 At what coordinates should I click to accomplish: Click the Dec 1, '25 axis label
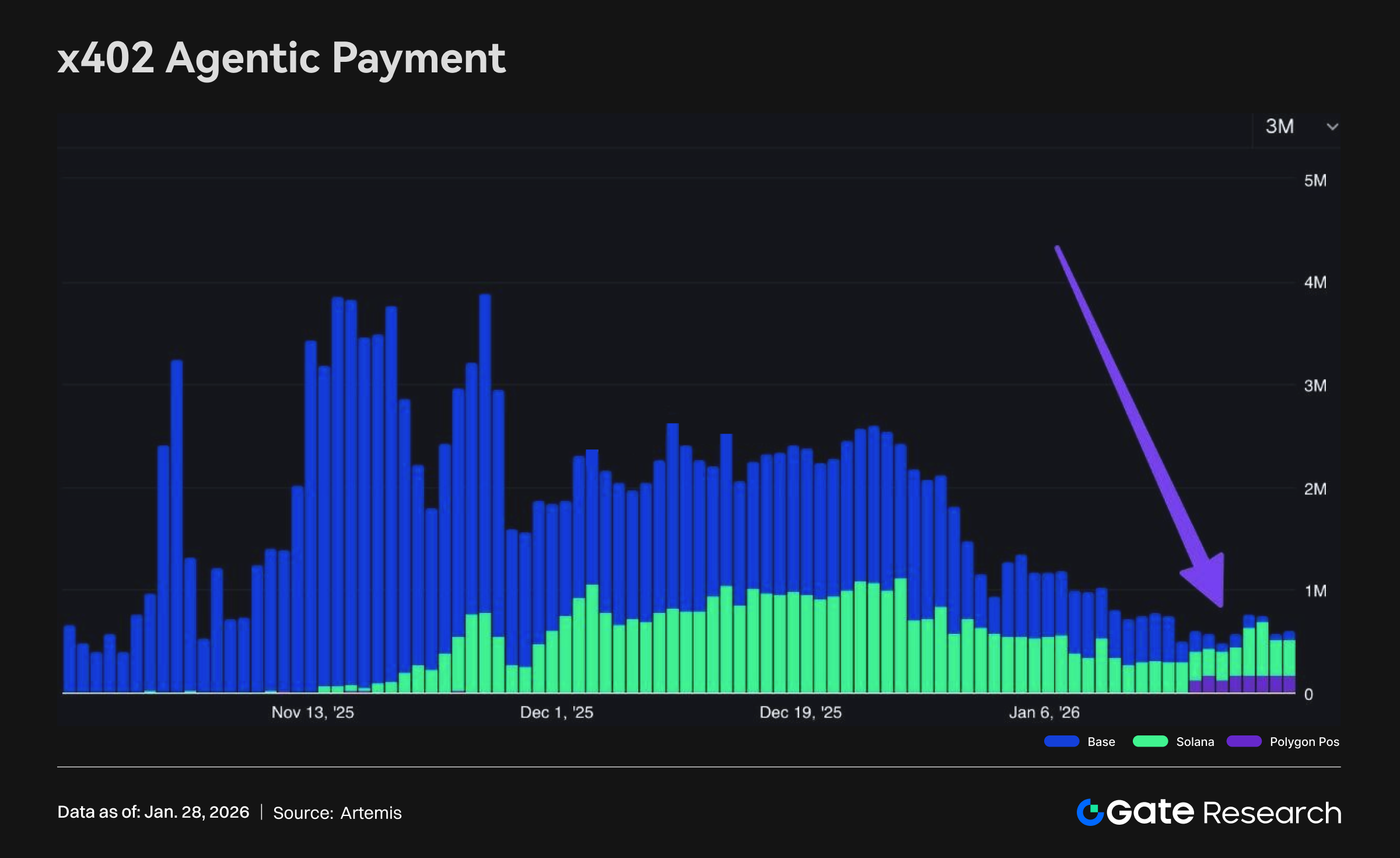click(556, 713)
